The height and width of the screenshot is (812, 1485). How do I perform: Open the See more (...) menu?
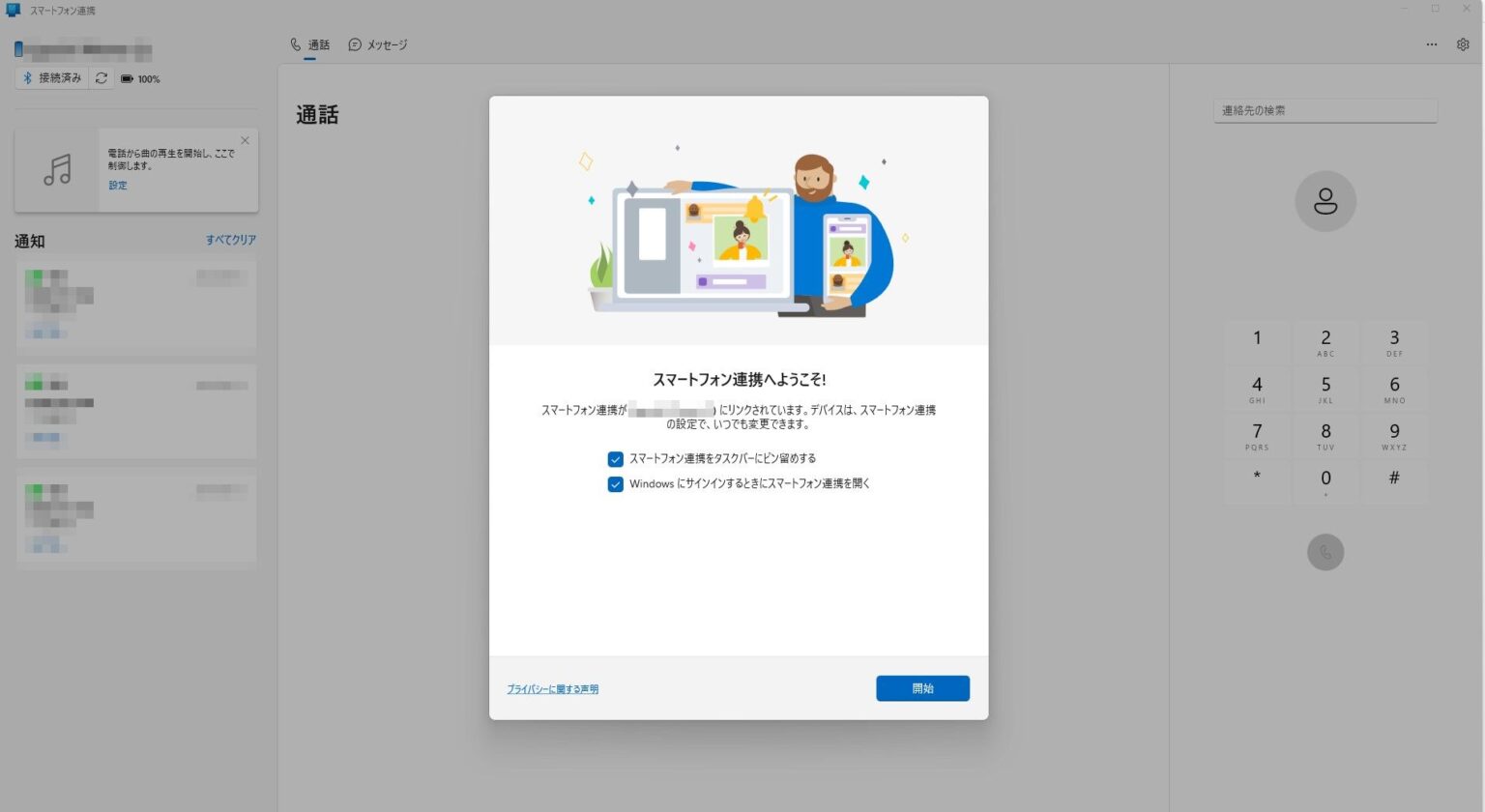1432,44
